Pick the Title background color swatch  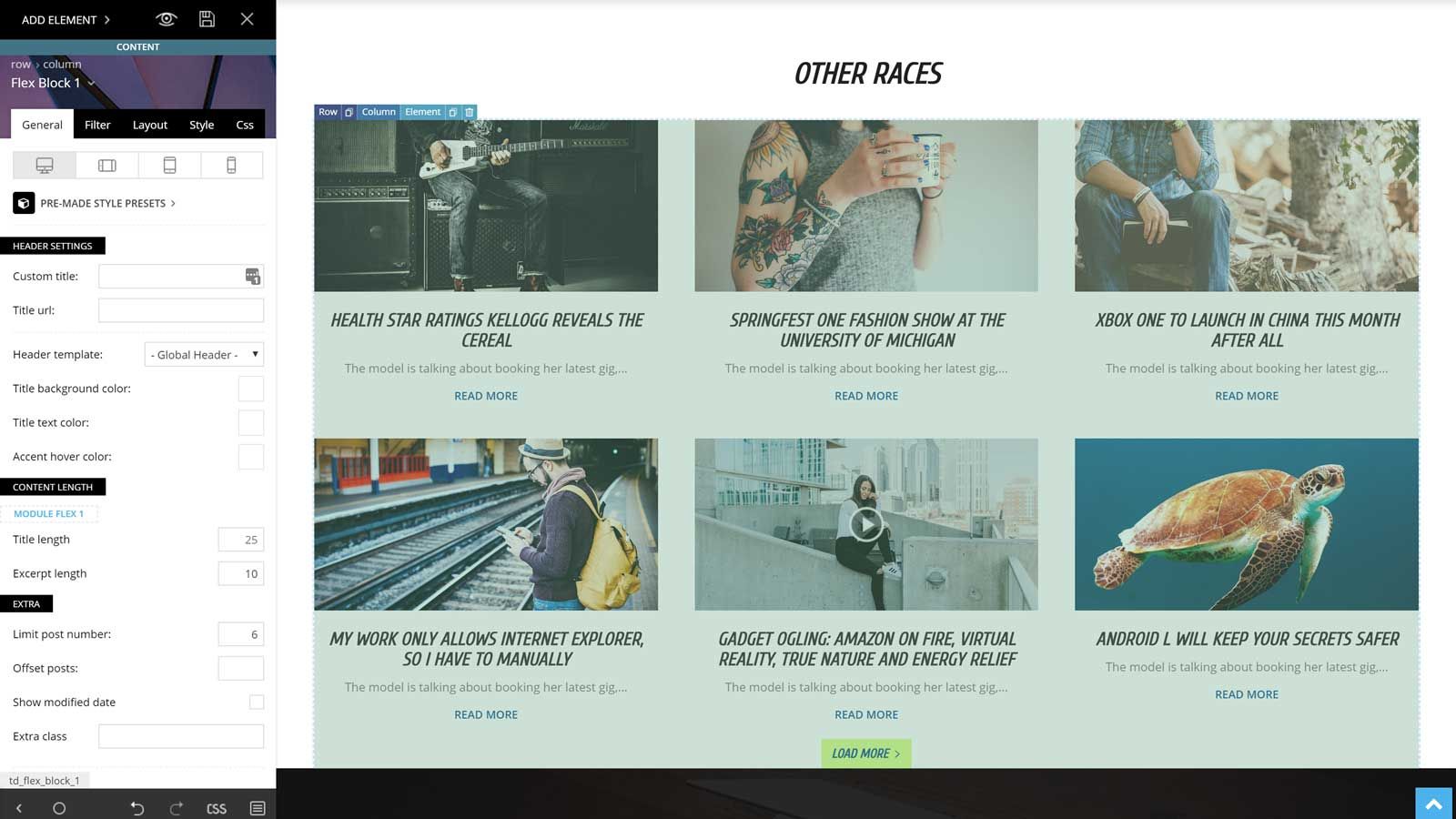click(x=251, y=389)
